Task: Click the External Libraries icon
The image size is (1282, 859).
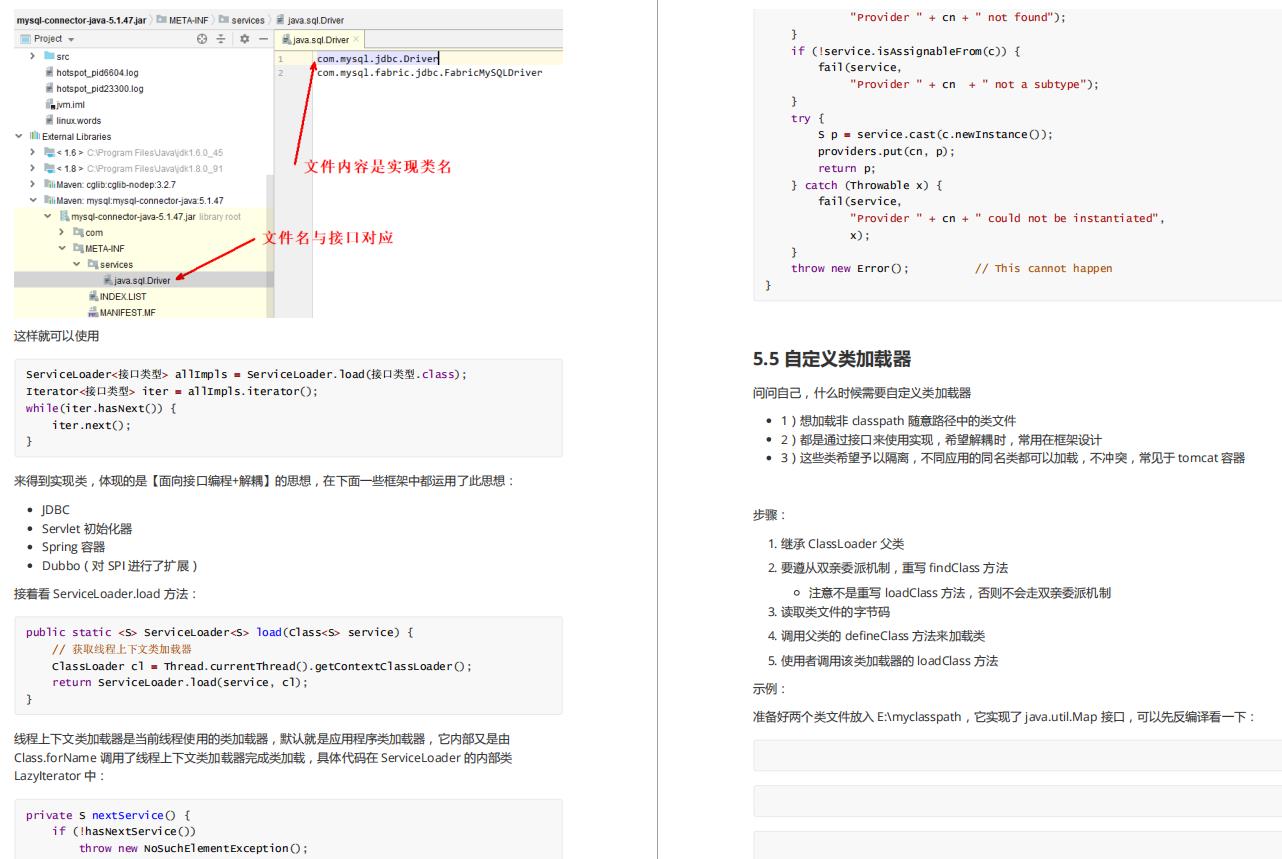Action: [x=34, y=136]
